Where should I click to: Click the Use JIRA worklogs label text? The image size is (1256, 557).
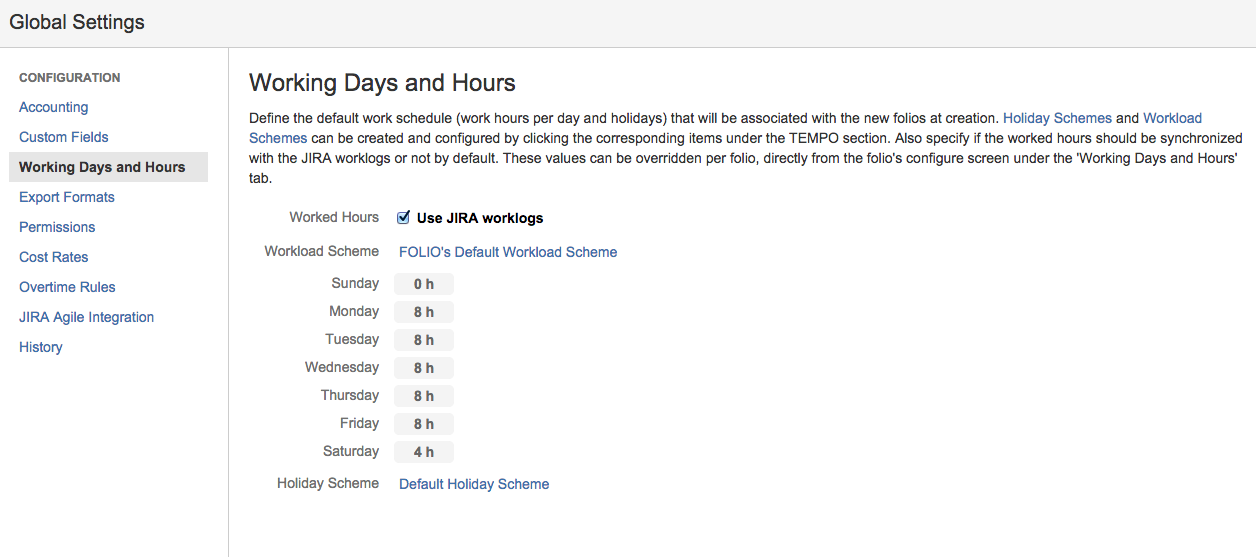[480, 218]
